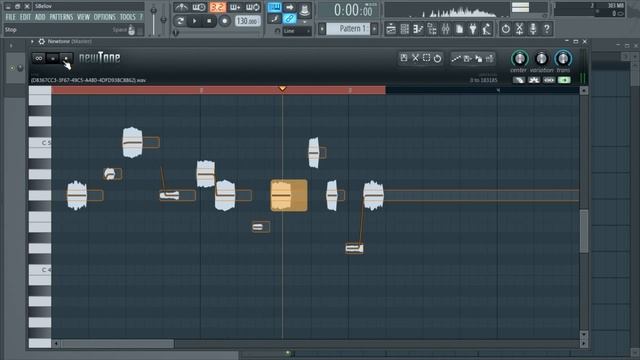
Task: Toggle the overdub recording icon
Action: (x=235, y=7)
